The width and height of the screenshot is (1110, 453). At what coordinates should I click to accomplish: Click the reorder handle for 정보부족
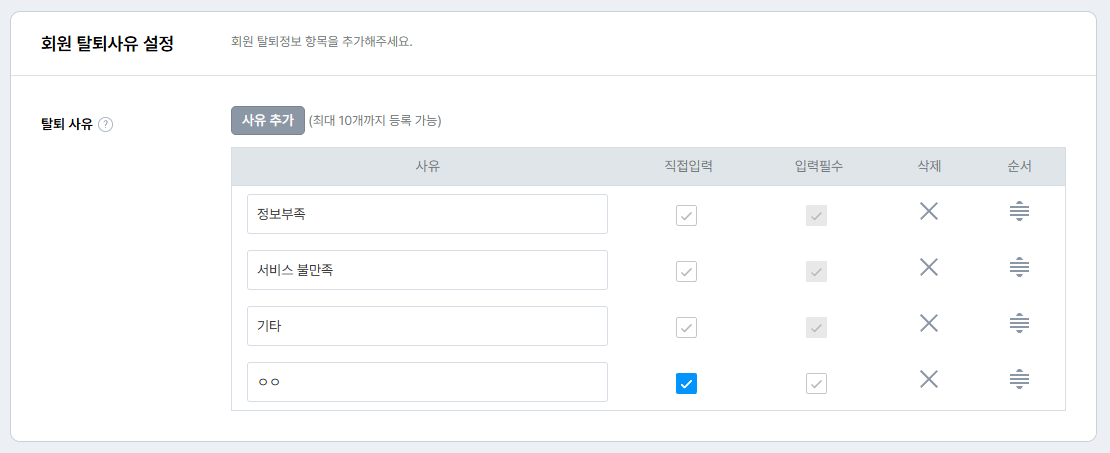point(1020,211)
